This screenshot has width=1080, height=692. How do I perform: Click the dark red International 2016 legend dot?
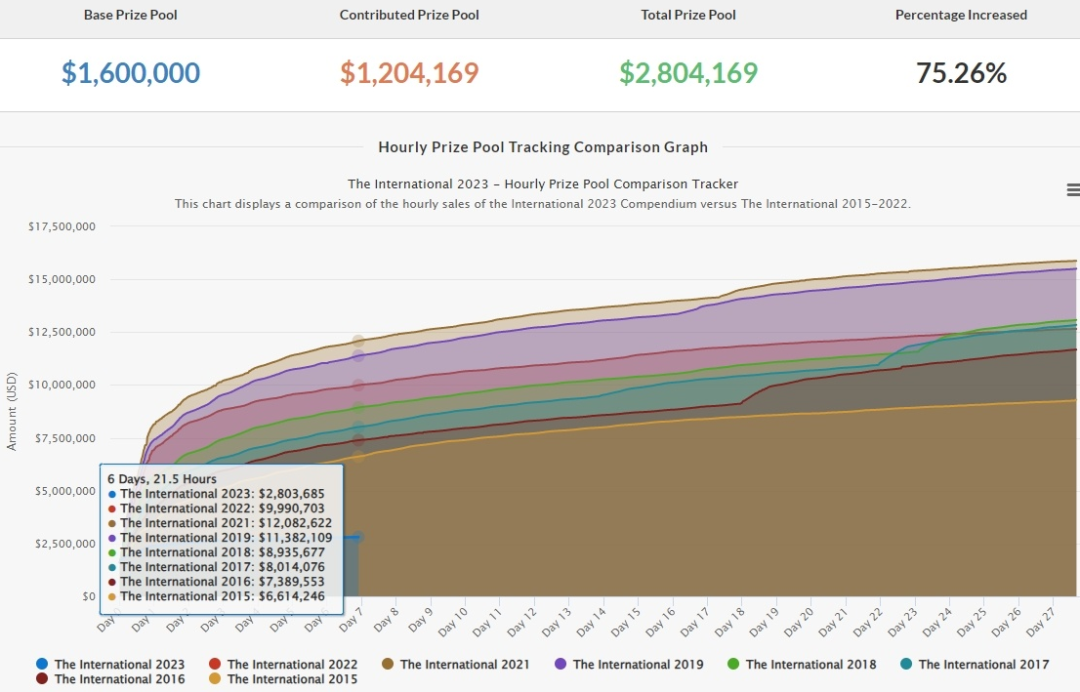(x=42, y=679)
